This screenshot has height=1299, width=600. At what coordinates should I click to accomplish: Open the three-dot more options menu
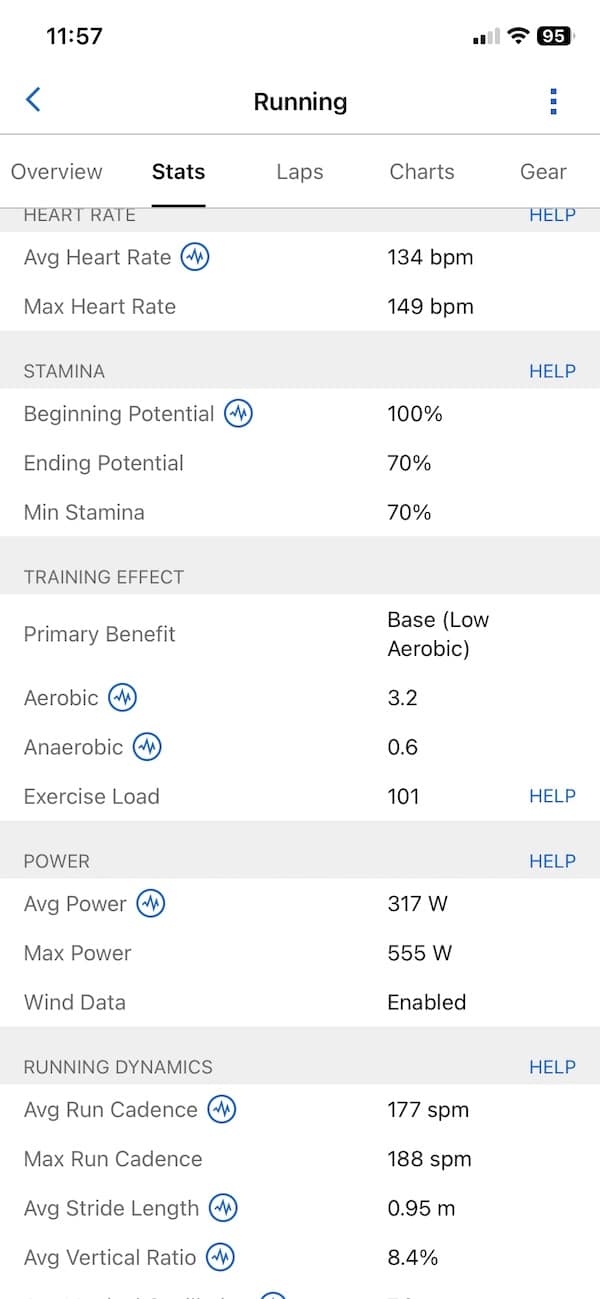click(x=553, y=101)
